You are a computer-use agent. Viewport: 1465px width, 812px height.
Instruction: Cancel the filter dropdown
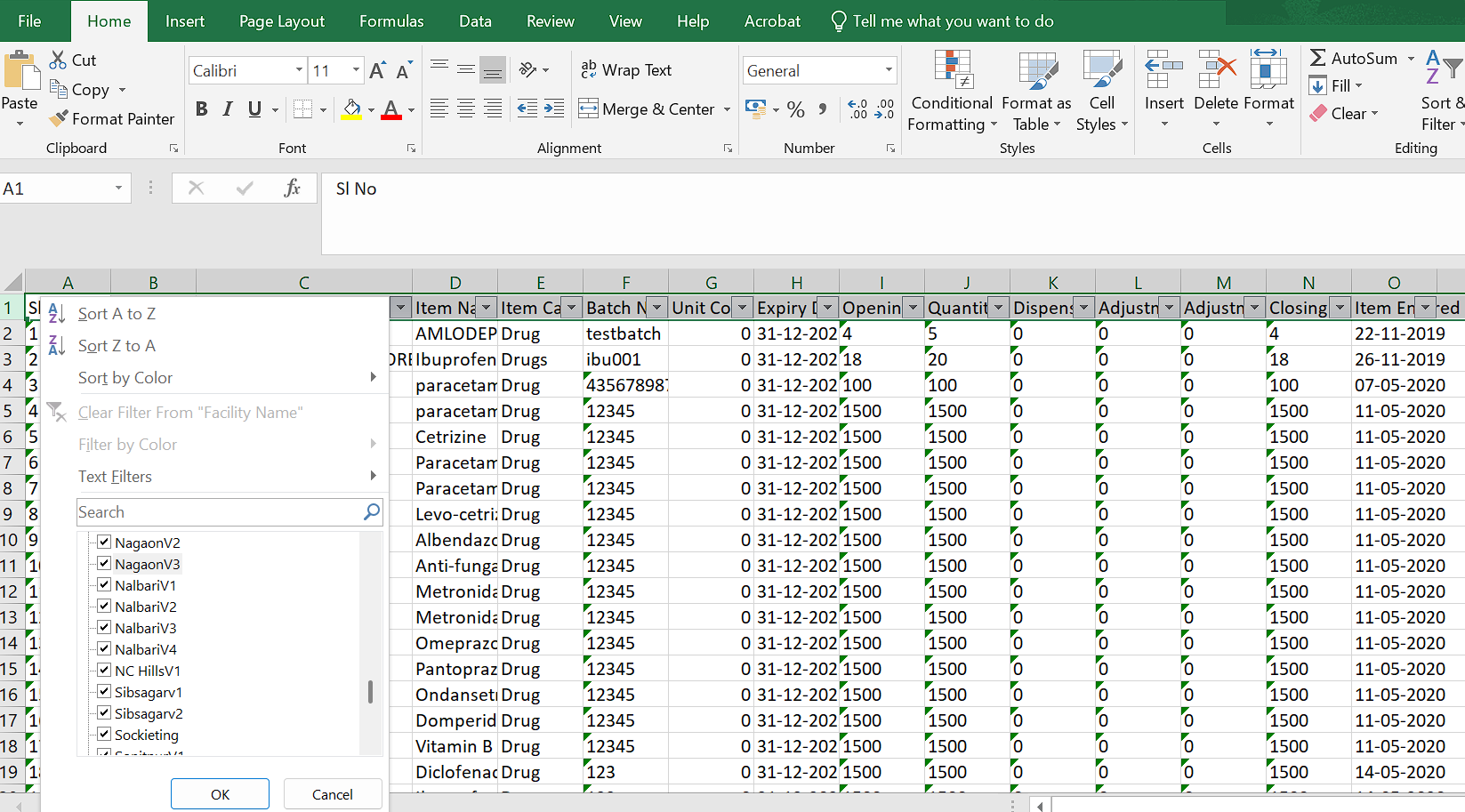pyautogui.click(x=332, y=794)
